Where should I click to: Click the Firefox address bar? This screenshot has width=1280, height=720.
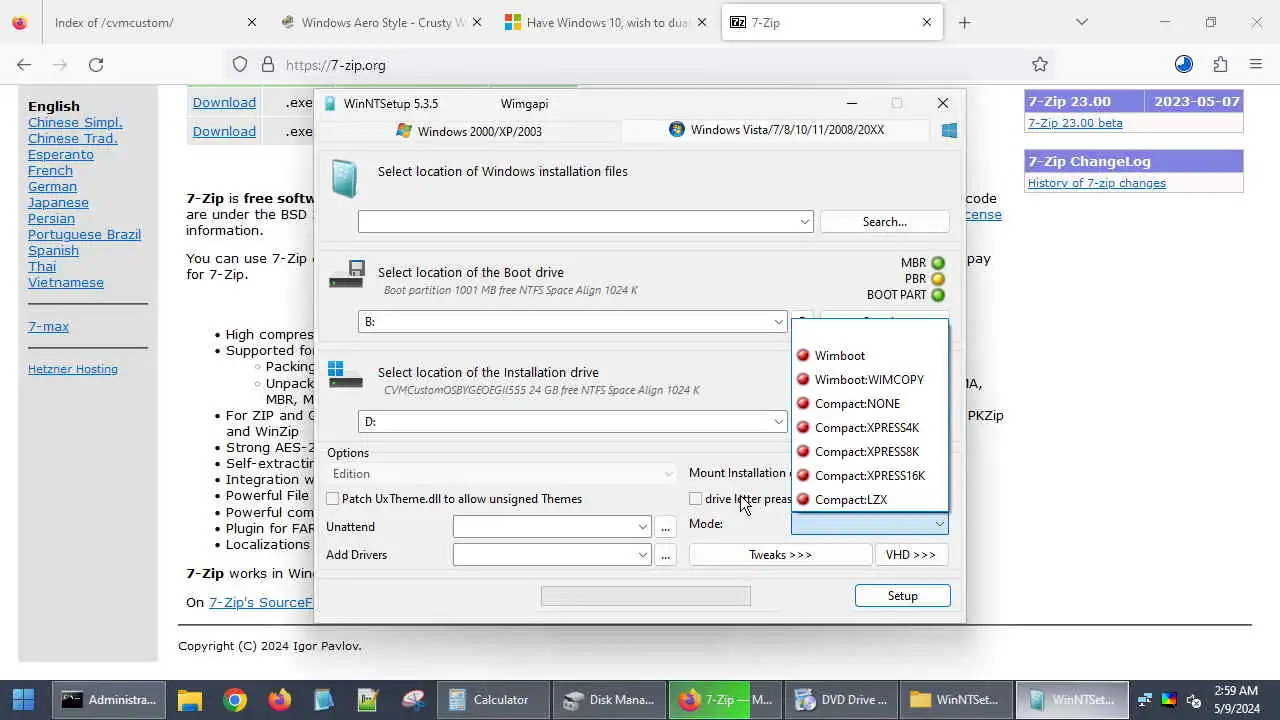[x=640, y=65]
